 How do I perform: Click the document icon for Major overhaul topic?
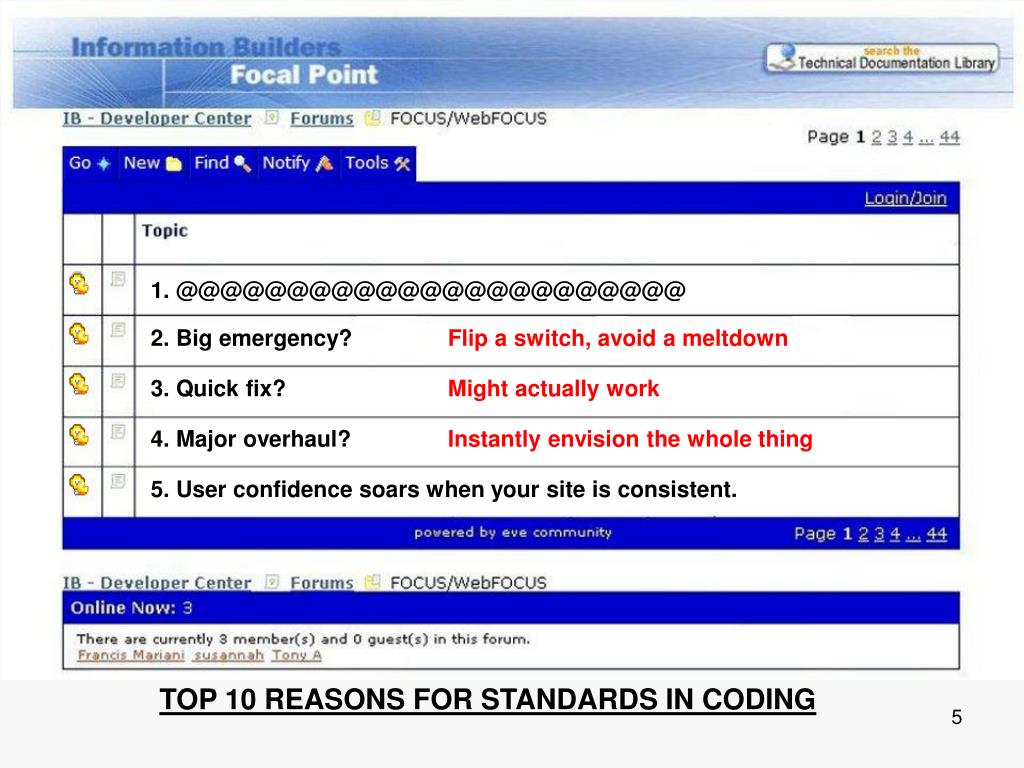click(x=118, y=431)
